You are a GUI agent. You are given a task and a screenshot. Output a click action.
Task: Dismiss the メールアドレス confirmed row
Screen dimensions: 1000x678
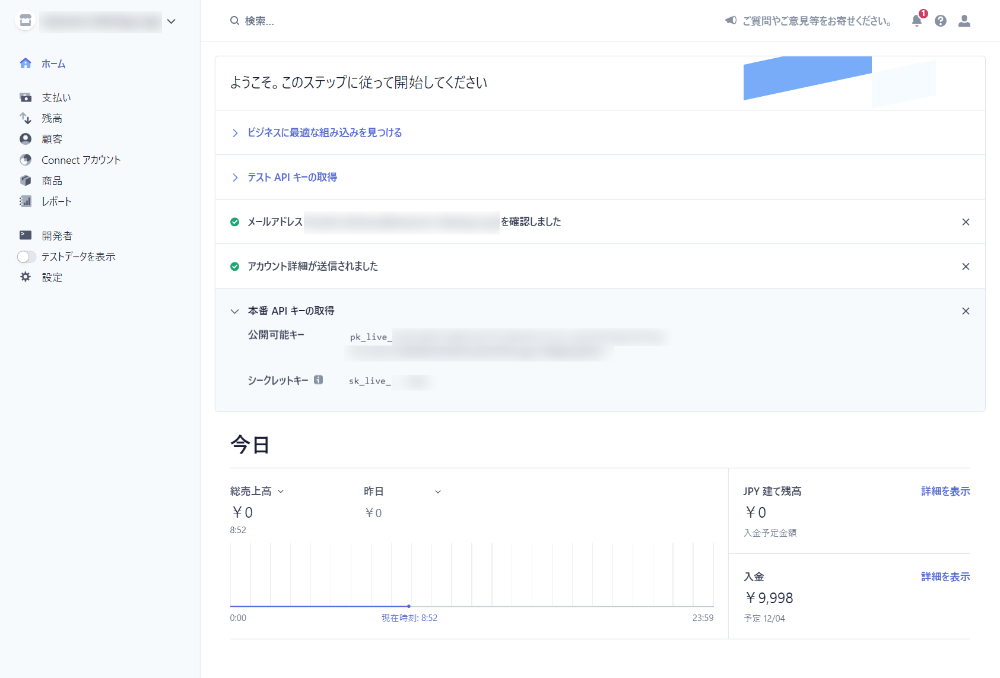point(966,222)
